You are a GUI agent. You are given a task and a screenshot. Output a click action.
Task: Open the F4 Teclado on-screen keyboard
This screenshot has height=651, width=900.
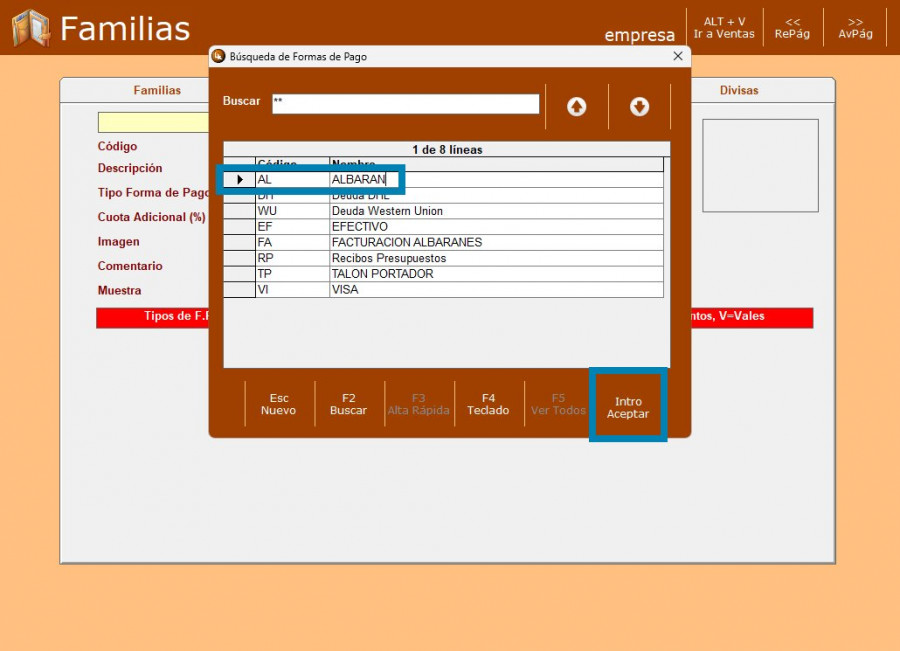click(488, 404)
